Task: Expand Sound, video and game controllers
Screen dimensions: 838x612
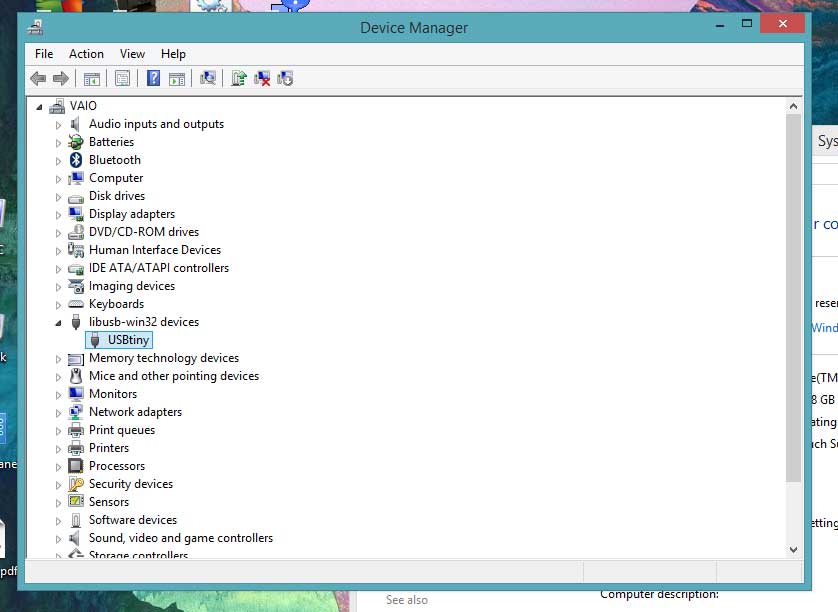Action: [58, 539]
